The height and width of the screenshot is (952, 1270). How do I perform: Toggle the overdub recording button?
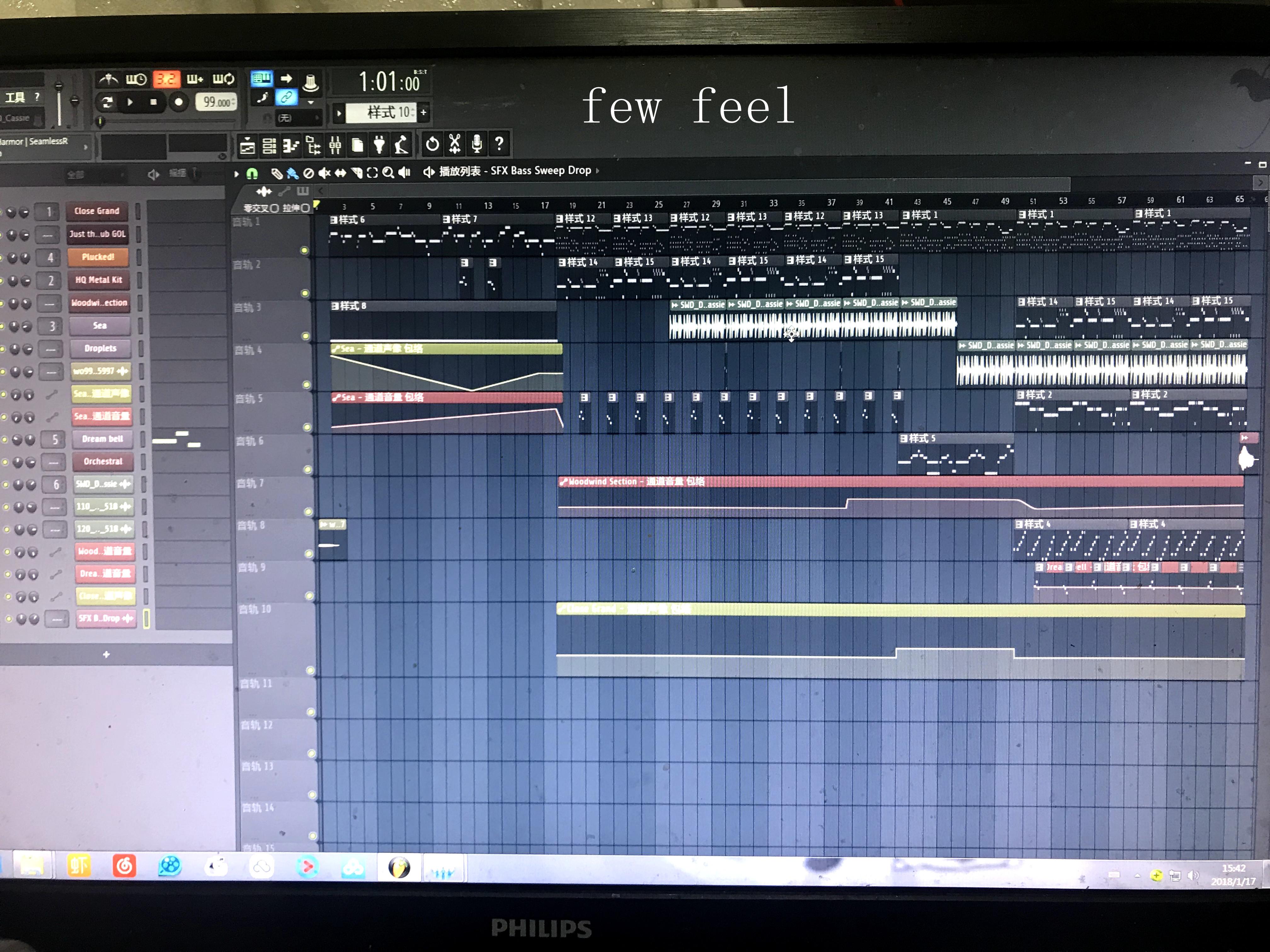click(x=195, y=79)
